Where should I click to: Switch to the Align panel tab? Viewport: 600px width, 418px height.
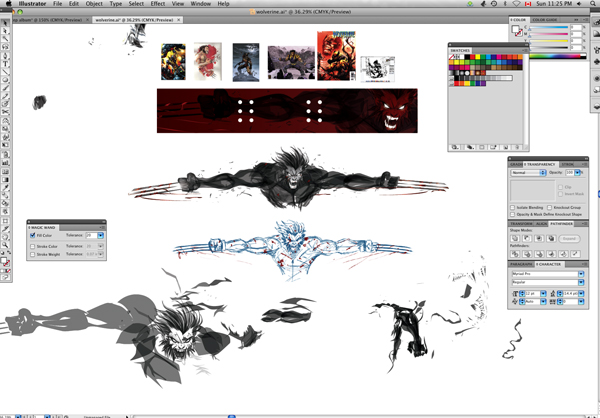[541, 224]
